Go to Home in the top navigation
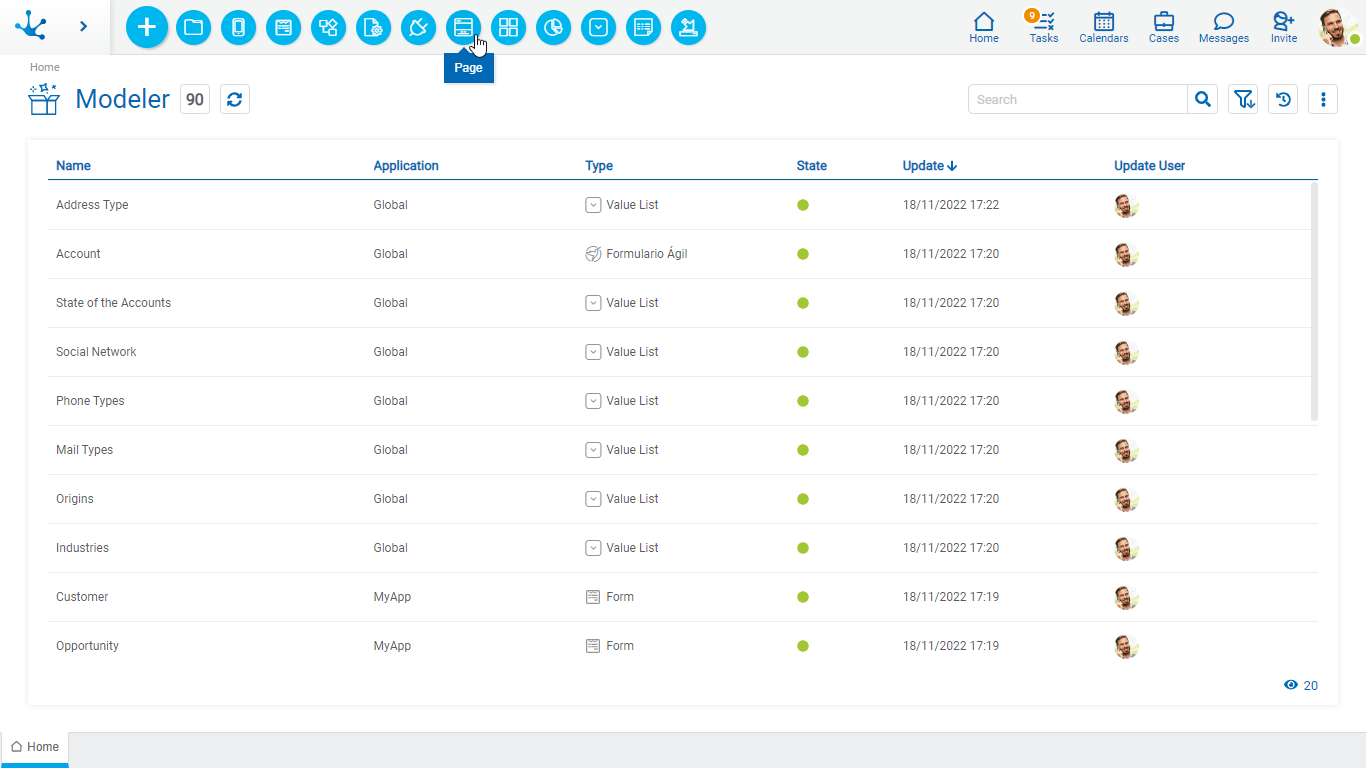This screenshot has height=768, width=1366. (984, 27)
